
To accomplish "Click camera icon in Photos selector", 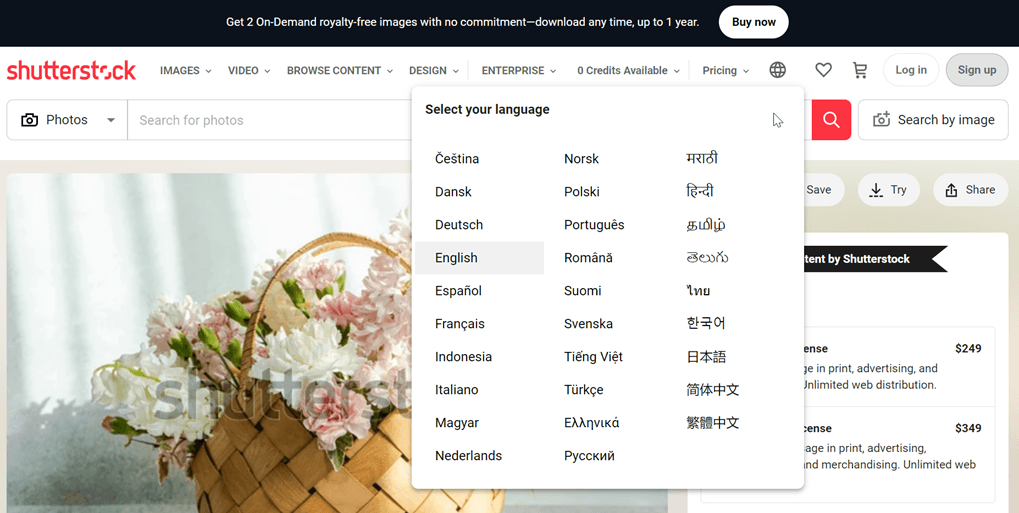I will tap(29, 120).
